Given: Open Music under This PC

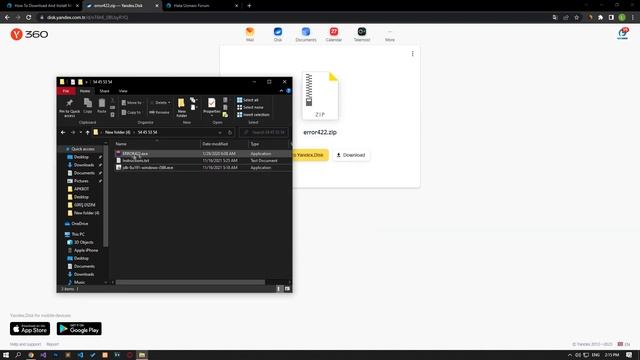Looking at the screenshot, I should 79,282.
